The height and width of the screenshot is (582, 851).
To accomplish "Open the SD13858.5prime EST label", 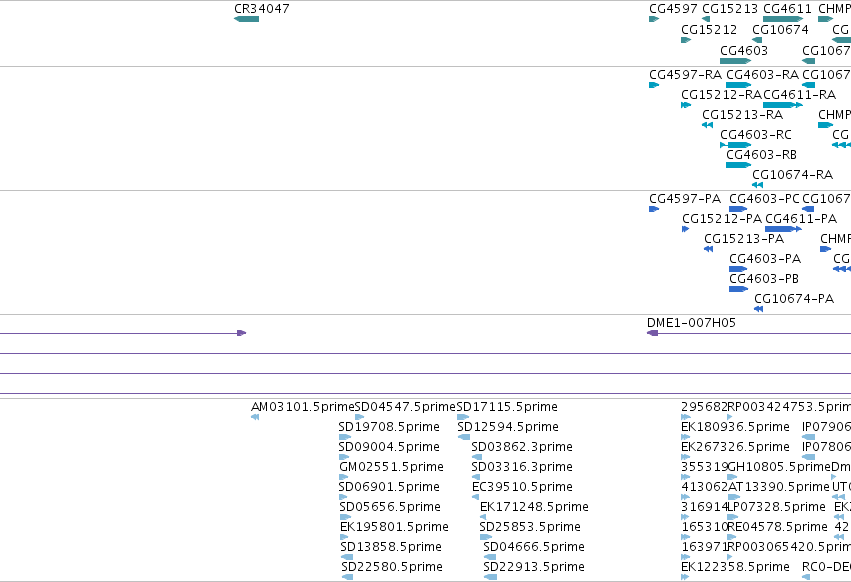I will 391,547.
